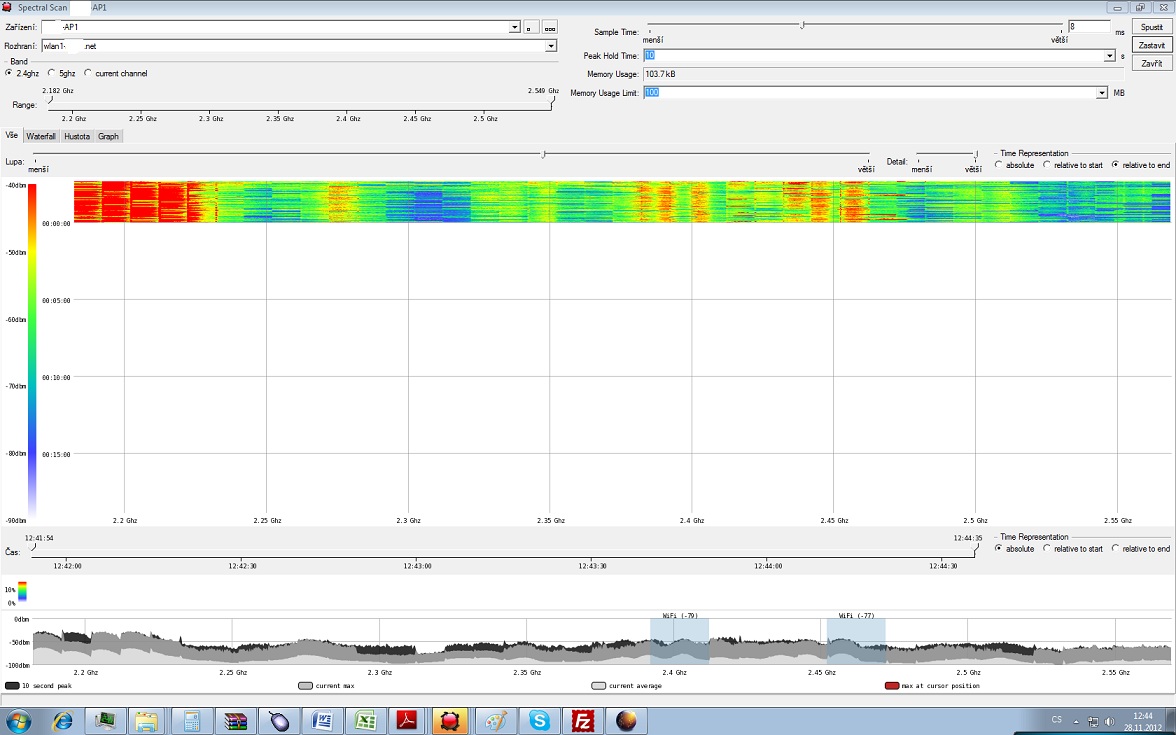Select the 5ghz band radio button

point(52,74)
